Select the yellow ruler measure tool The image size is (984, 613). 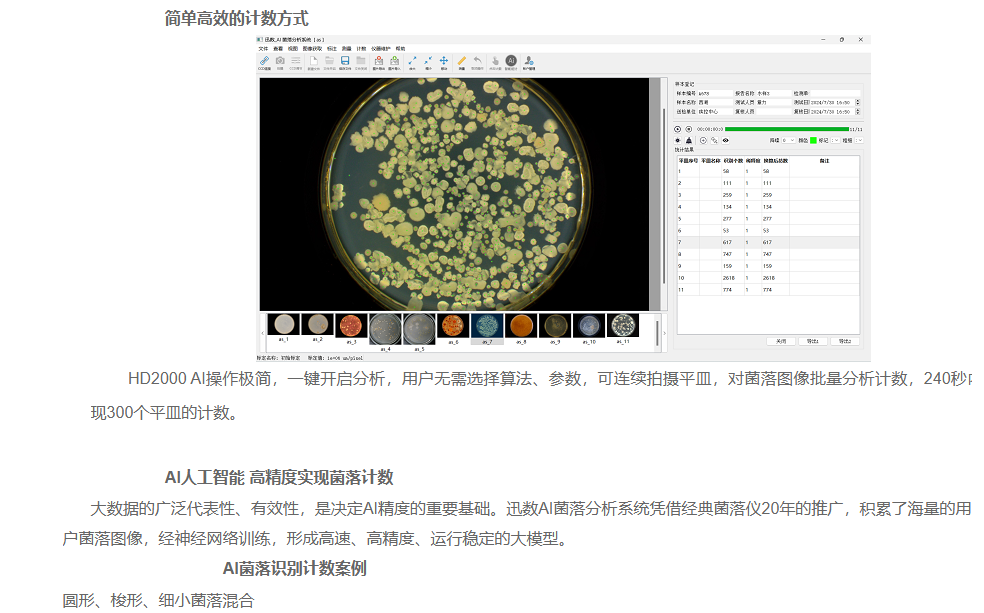[x=461, y=60]
